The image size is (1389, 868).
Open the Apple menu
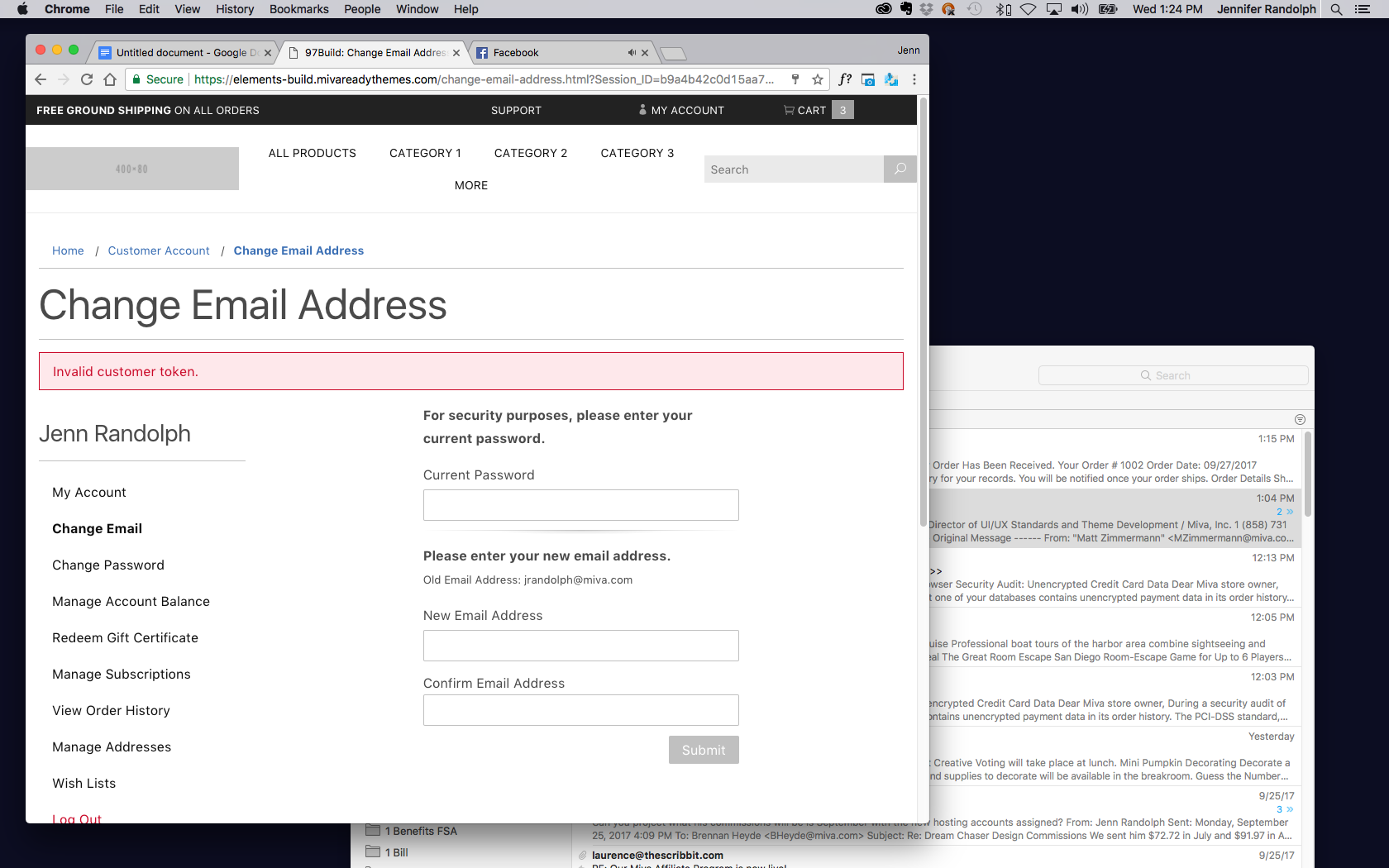click(x=22, y=9)
